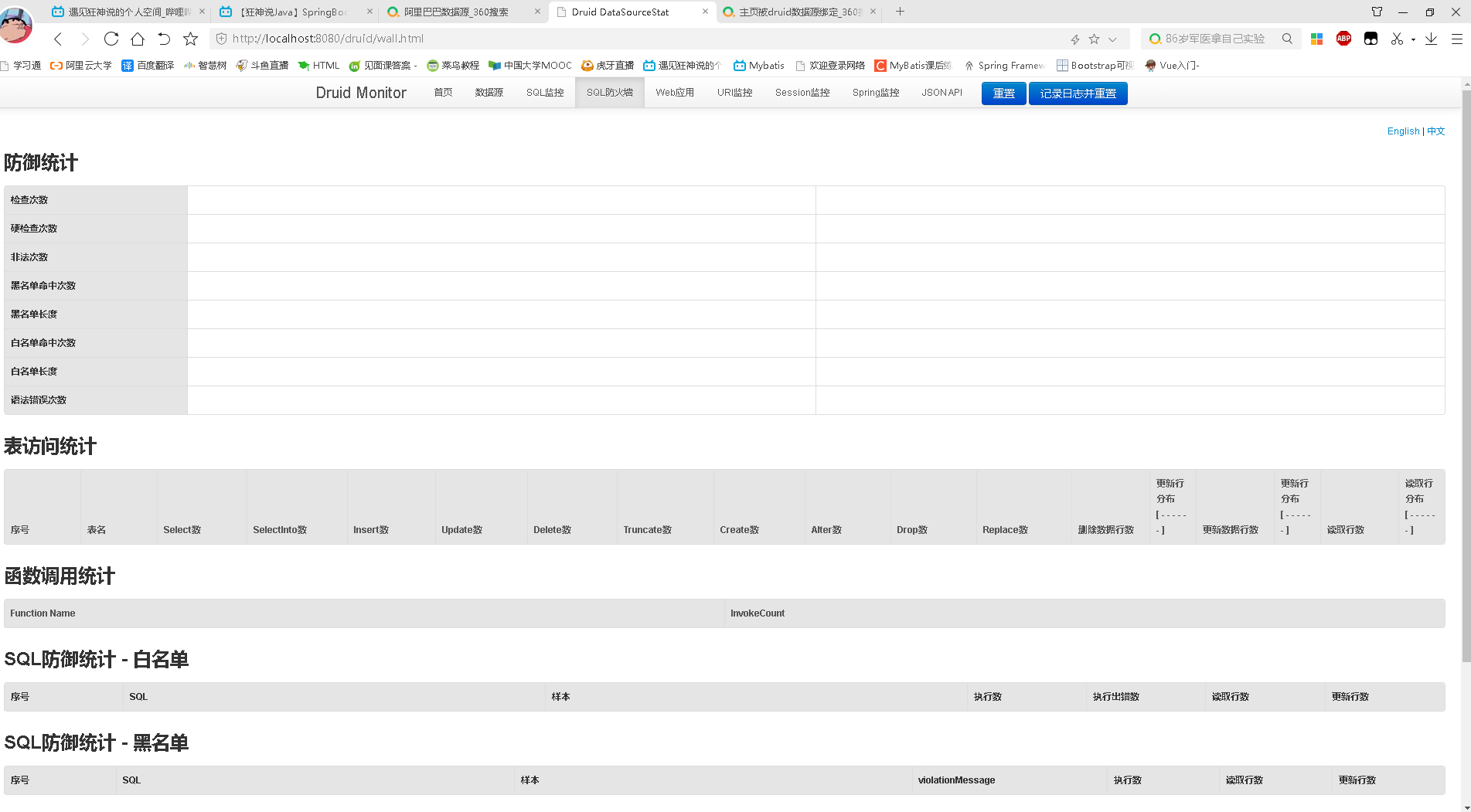Go to the browser home icon
1471x812 pixels.
138,39
